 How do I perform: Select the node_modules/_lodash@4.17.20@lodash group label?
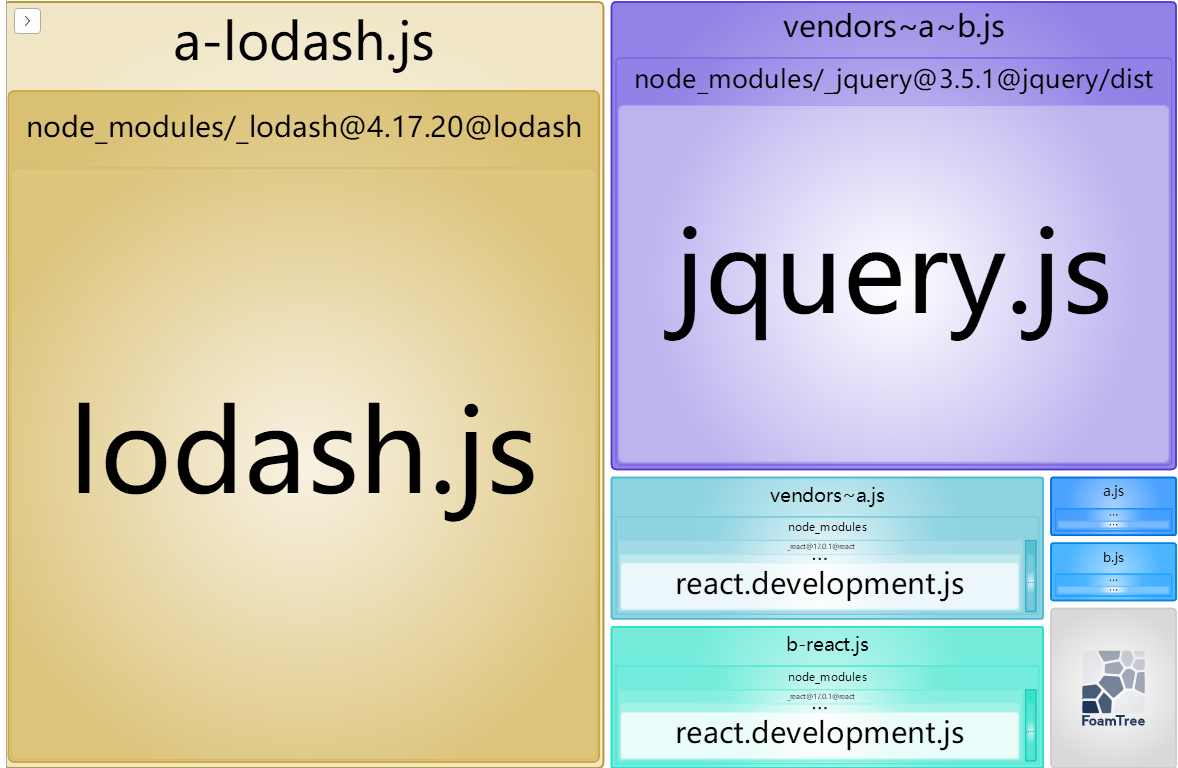[x=304, y=127]
